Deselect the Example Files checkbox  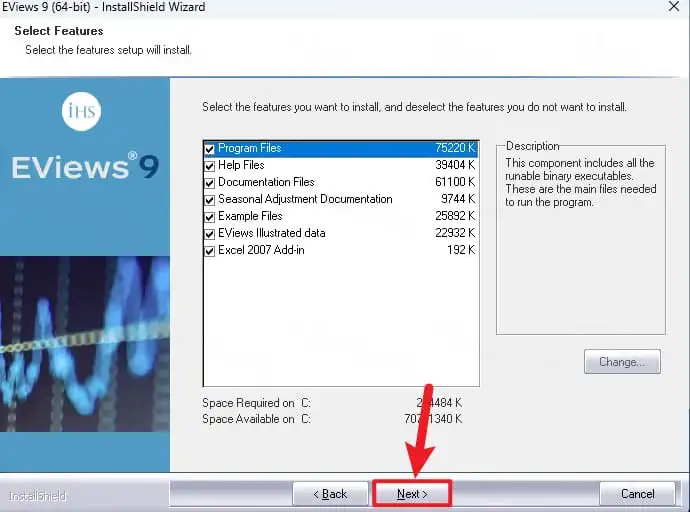tap(209, 217)
